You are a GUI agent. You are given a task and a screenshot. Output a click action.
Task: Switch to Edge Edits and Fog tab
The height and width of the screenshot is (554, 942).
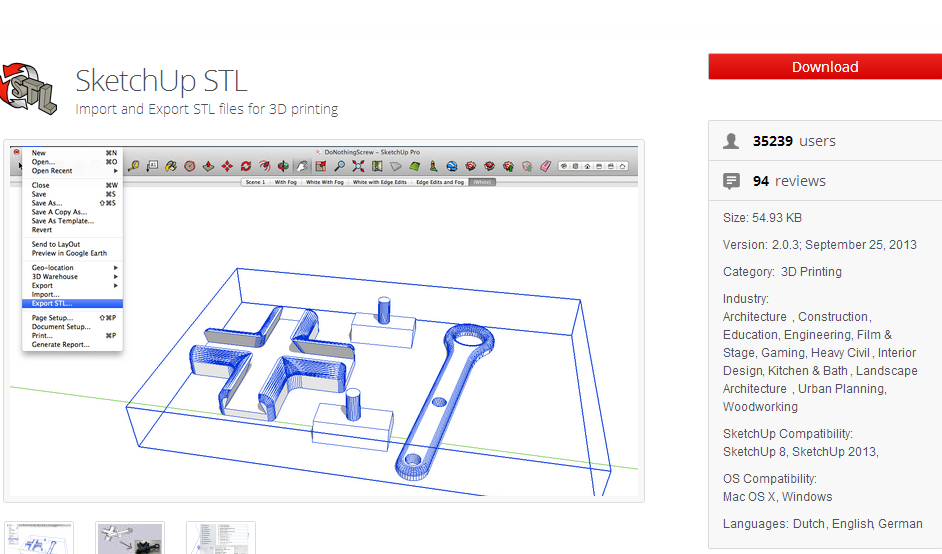(440, 182)
